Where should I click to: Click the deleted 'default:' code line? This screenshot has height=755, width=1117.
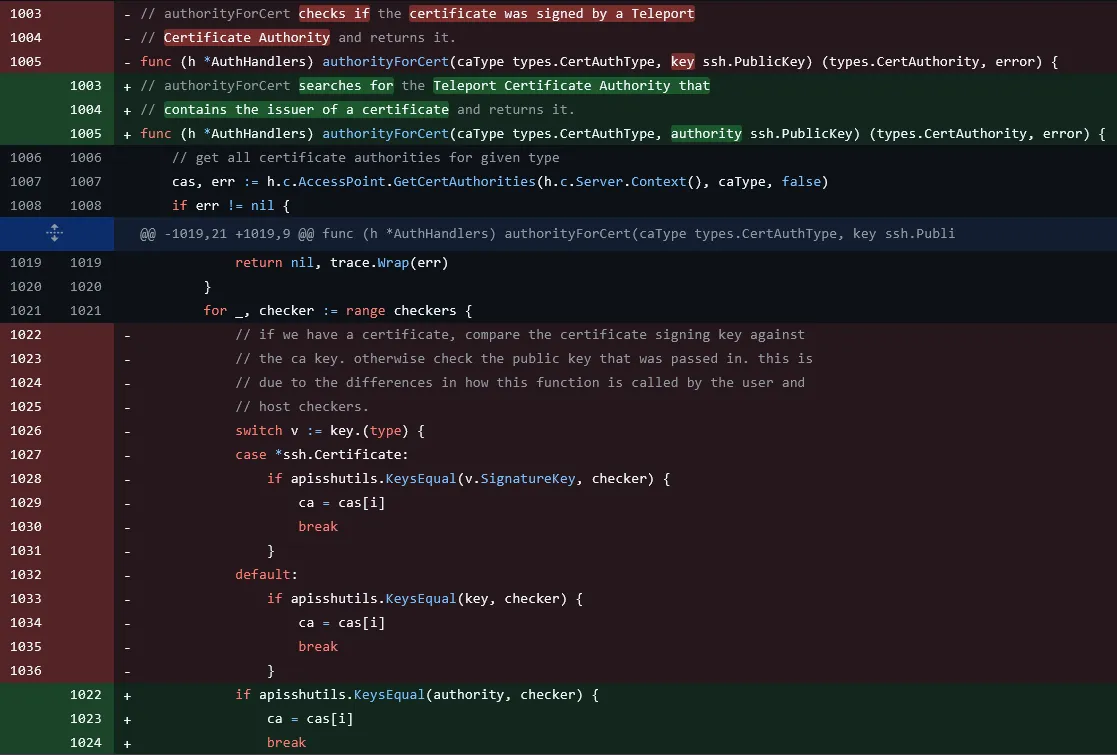[x=266, y=575]
